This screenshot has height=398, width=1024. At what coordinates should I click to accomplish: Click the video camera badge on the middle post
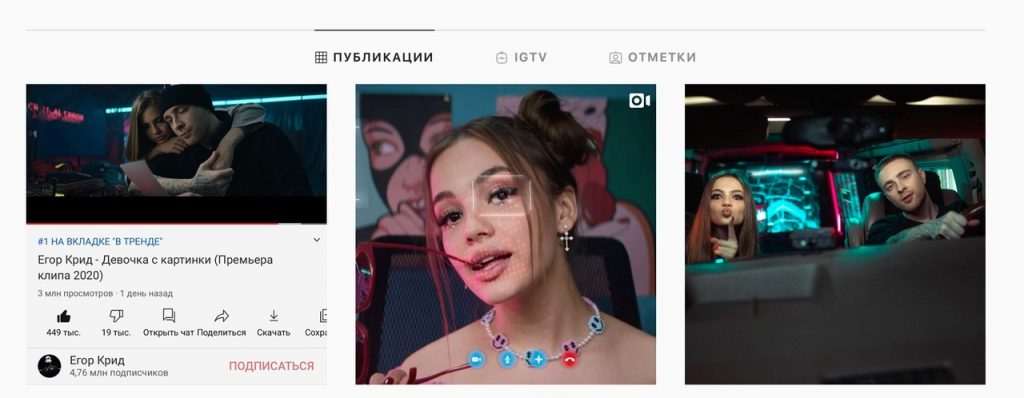tap(639, 100)
